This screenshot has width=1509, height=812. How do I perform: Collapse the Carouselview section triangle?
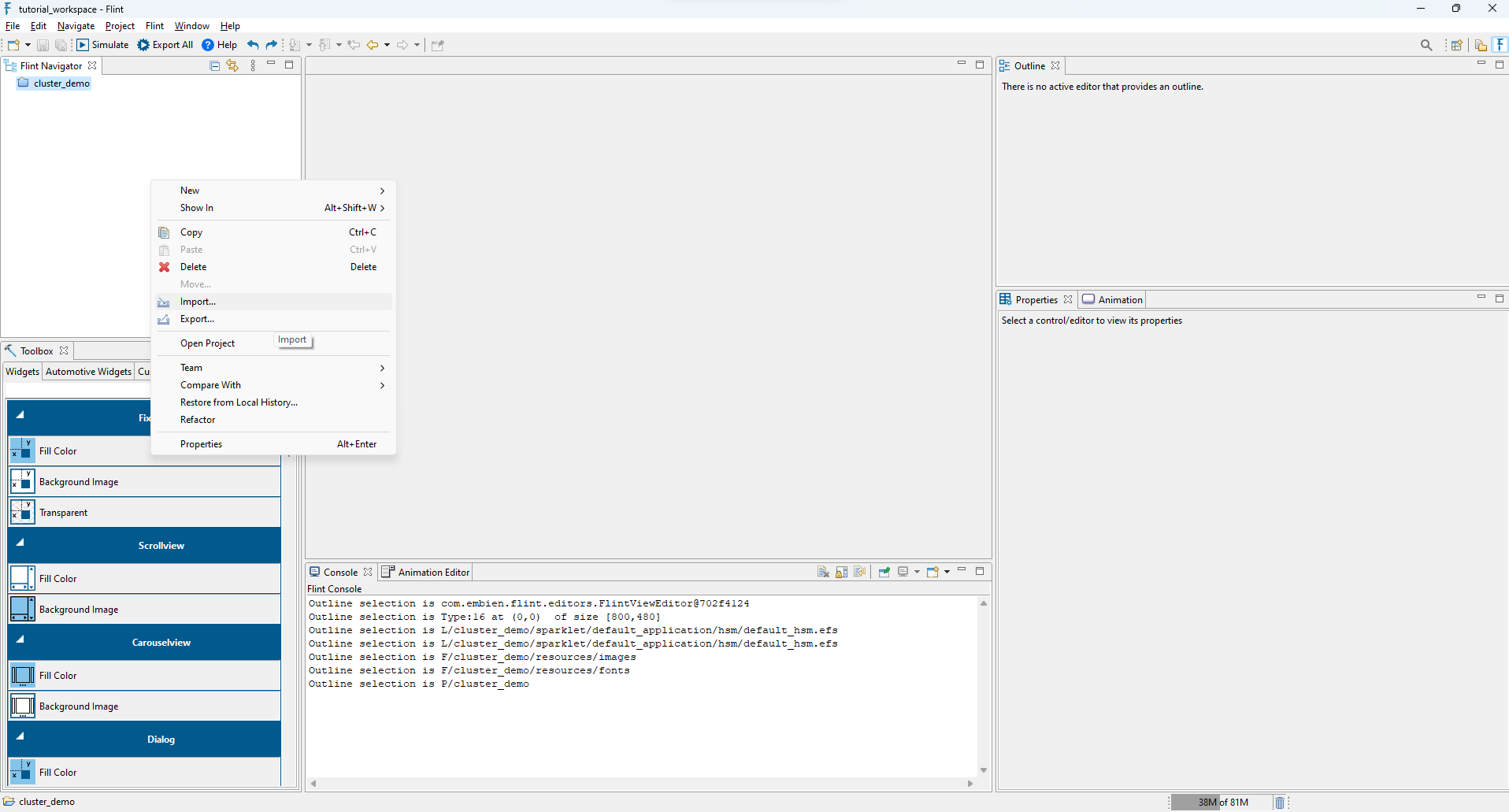(20, 639)
